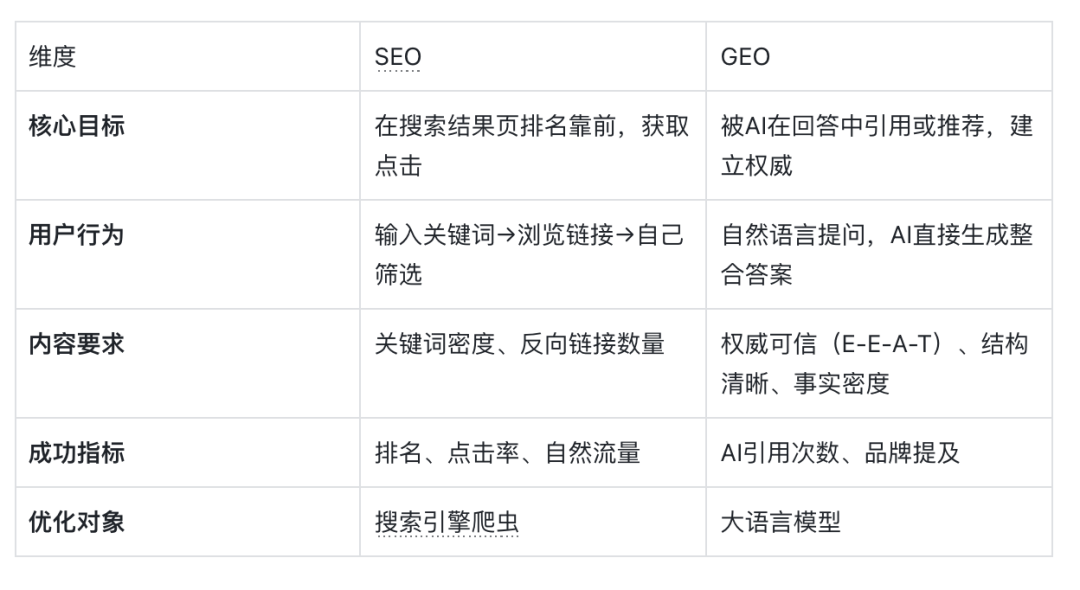Screen dimensions: 1080x590
Task: Select the cell 被AI在回答中引用或推荐
Action: pos(879,145)
